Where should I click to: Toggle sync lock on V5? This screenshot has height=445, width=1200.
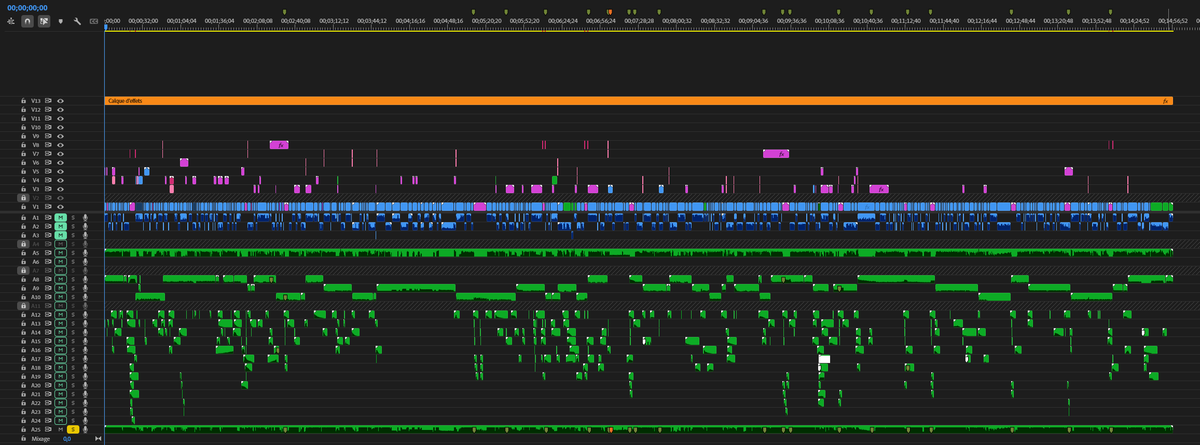tap(48, 171)
